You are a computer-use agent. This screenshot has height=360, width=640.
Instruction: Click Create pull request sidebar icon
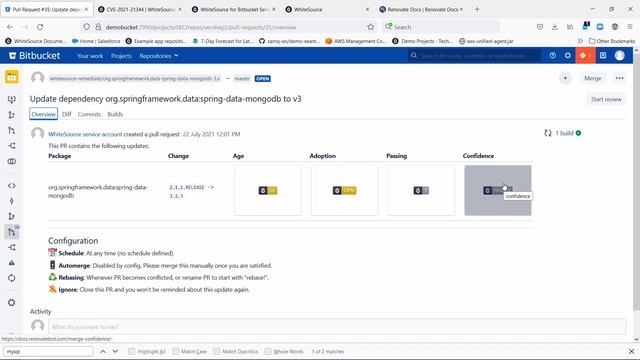click(x=11, y=130)
